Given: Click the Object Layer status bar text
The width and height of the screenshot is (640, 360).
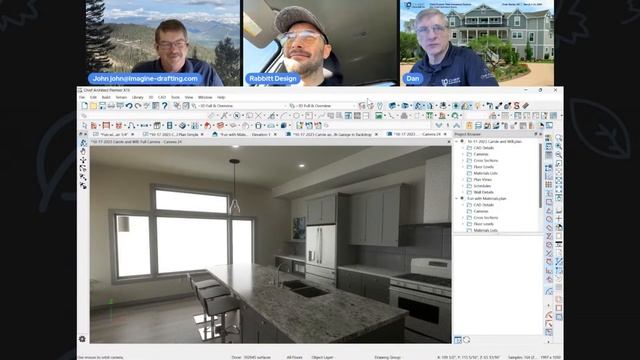Looking at the screenshot, I should [x=322, y=357].
